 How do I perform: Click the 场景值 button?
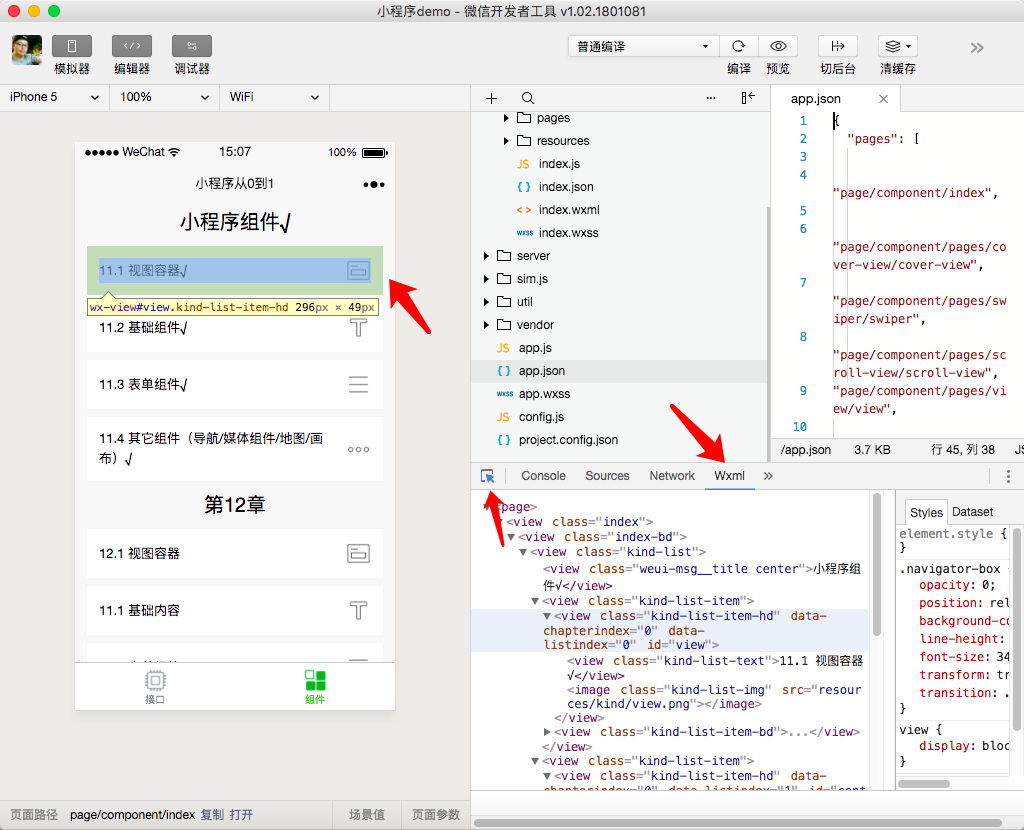(366, 815)
